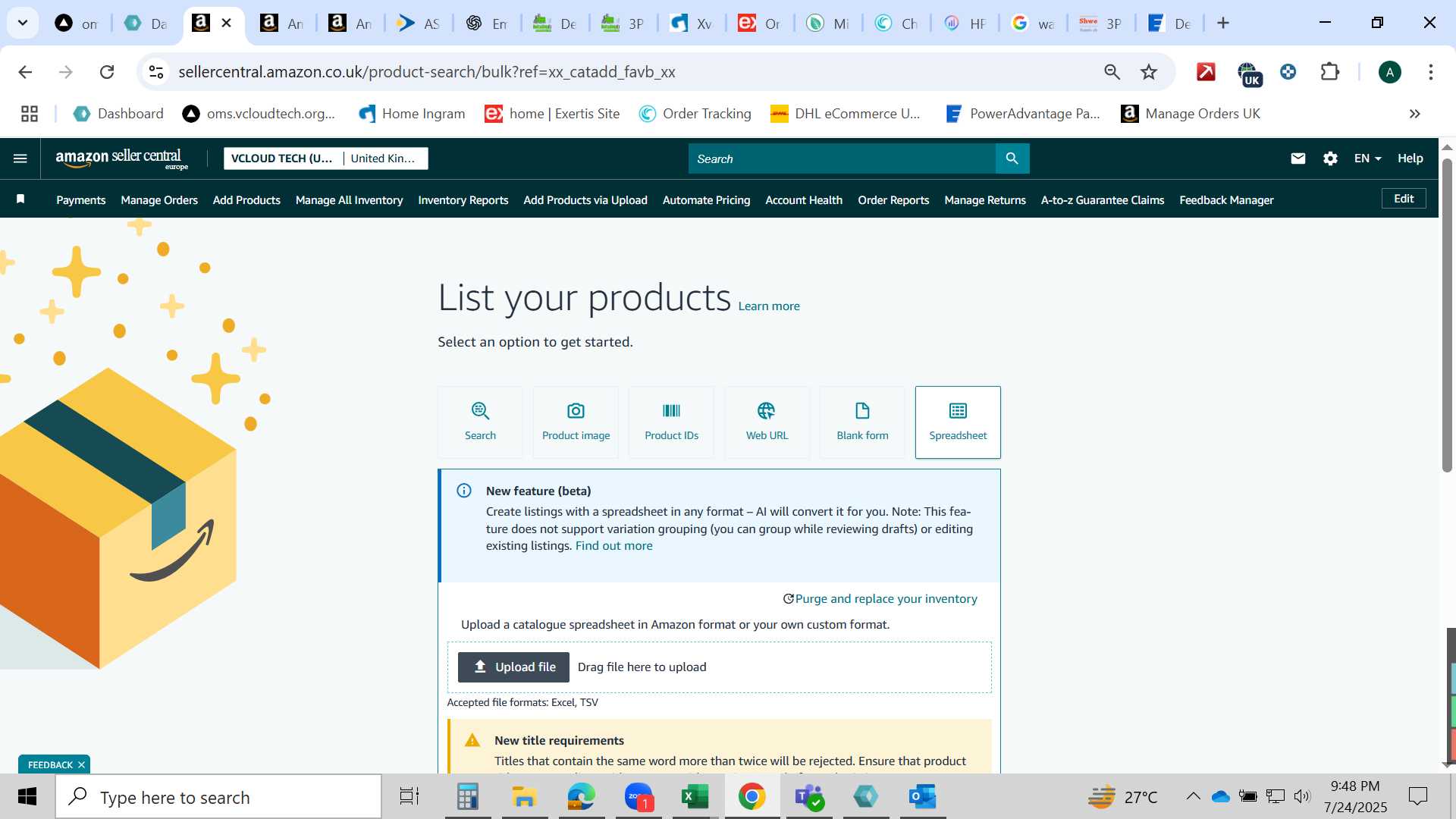The height and width of the screenshot is (819, 1456).
Task: Open the Help link
Action: pyautogui.click(x=1410, y=158)
